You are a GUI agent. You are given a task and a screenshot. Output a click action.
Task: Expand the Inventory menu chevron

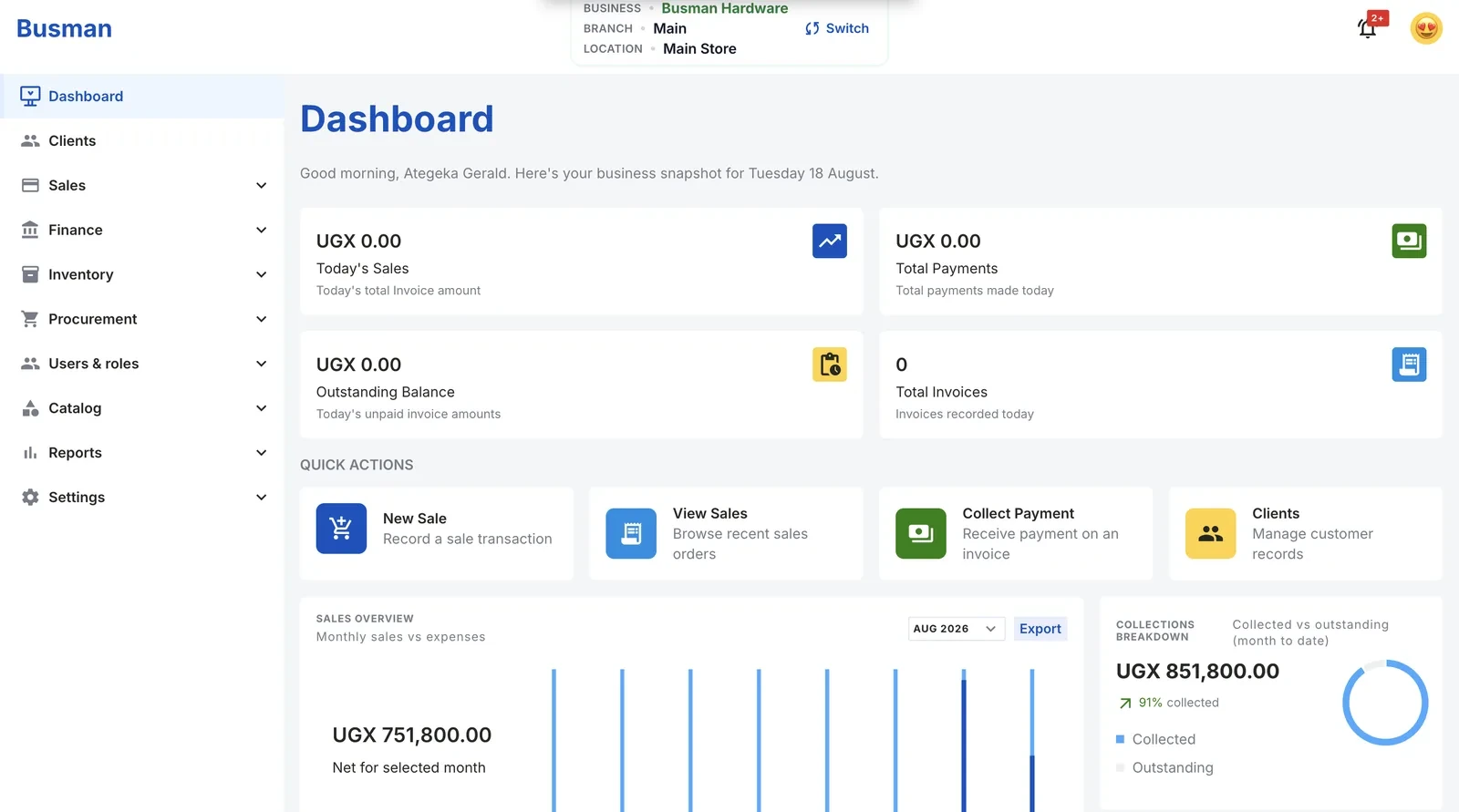pos(262,274)
